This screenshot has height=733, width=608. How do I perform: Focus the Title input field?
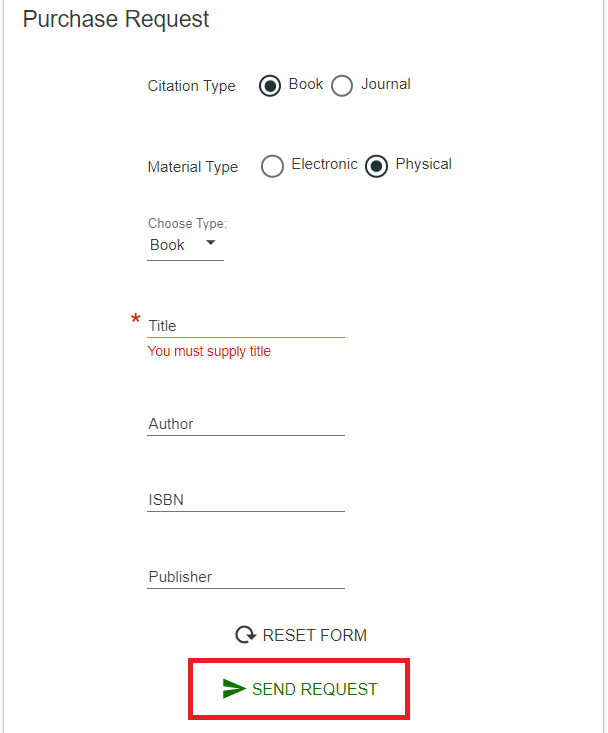coord(246,326)
